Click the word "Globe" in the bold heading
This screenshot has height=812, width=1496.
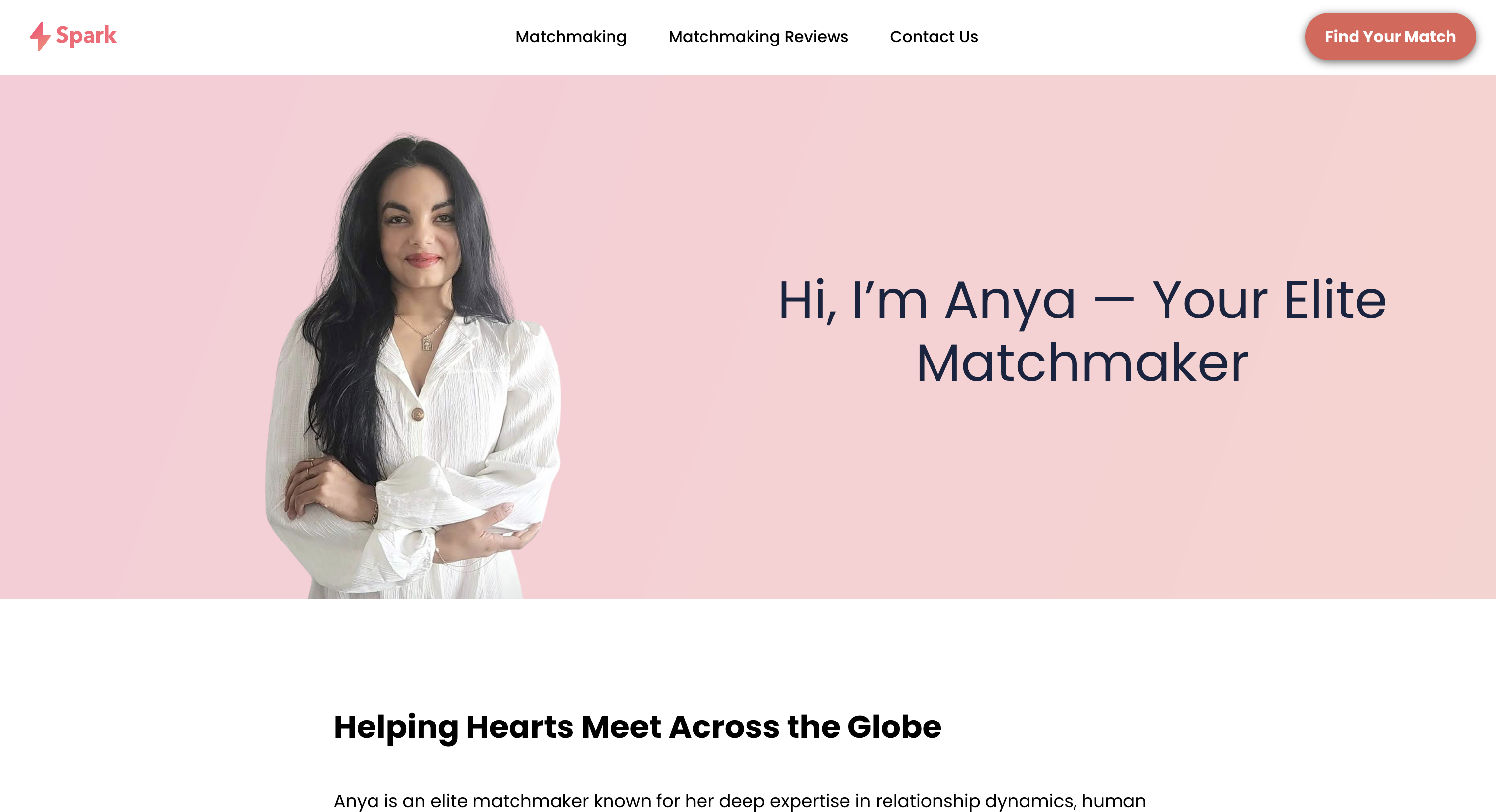pyautogui.click(x=894, y=726)
